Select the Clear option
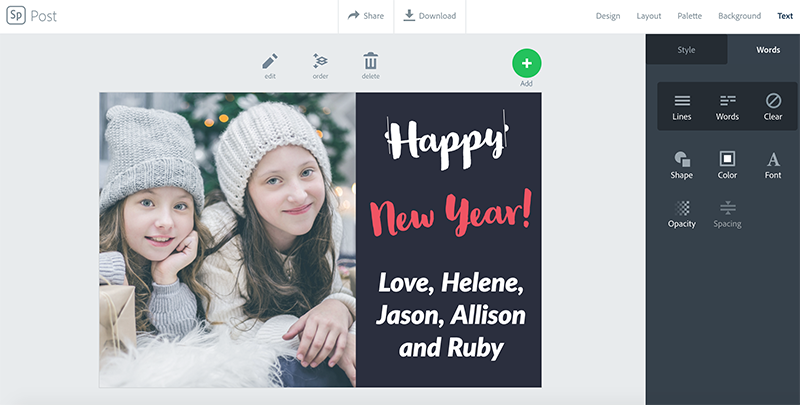Image resolution: width=800 pixels, height=405 pixels. 773,107
